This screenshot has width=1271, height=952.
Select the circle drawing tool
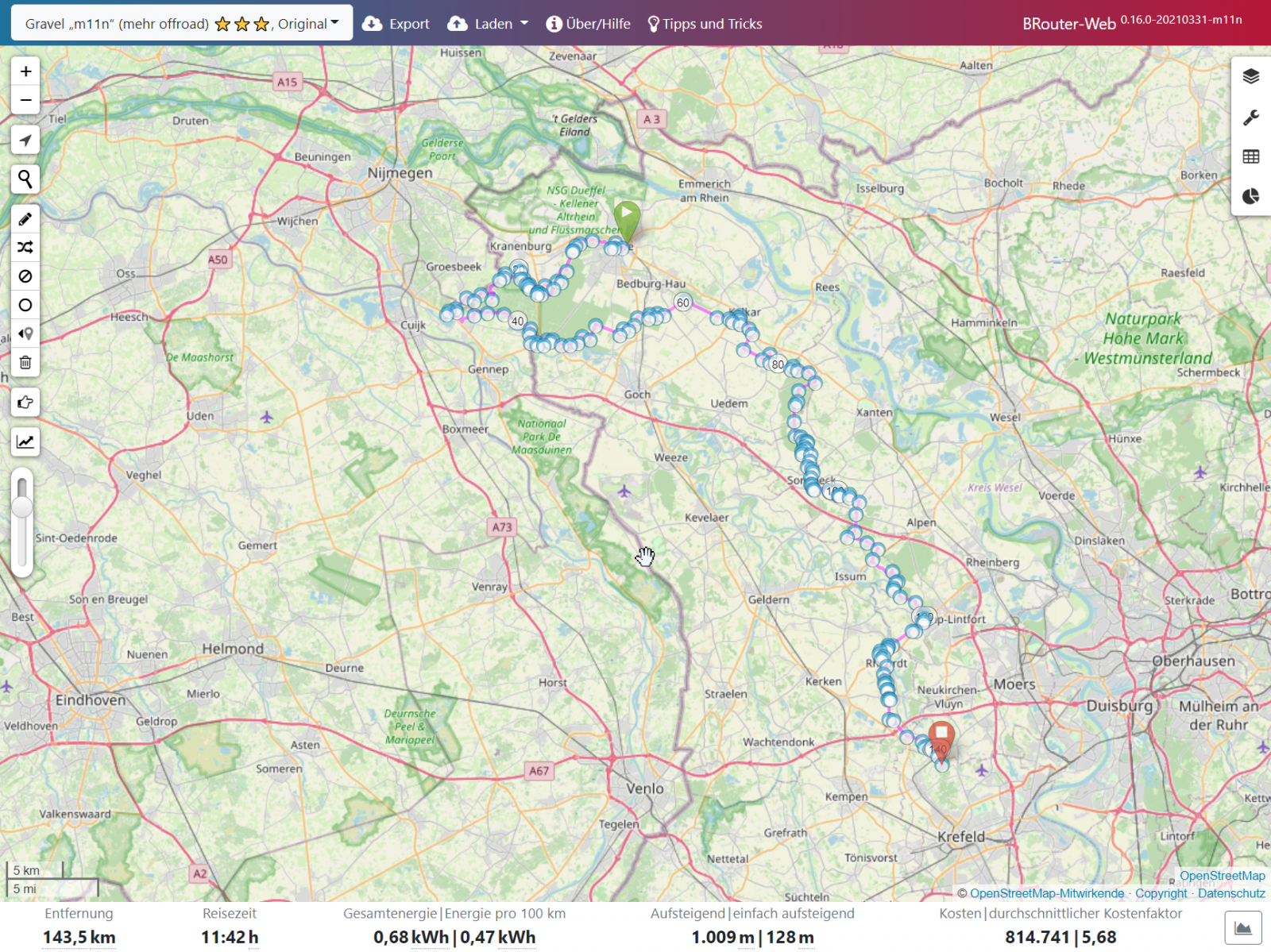(x=25, y=305)
